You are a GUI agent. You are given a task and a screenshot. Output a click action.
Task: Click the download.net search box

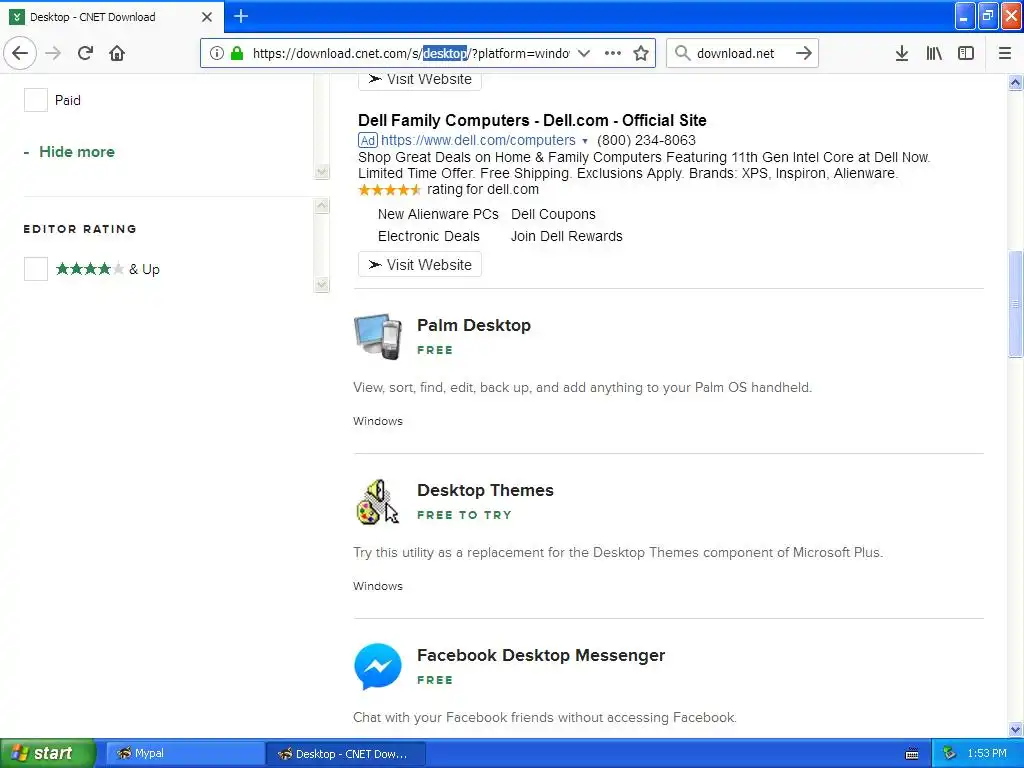click(x=741, y=53)
